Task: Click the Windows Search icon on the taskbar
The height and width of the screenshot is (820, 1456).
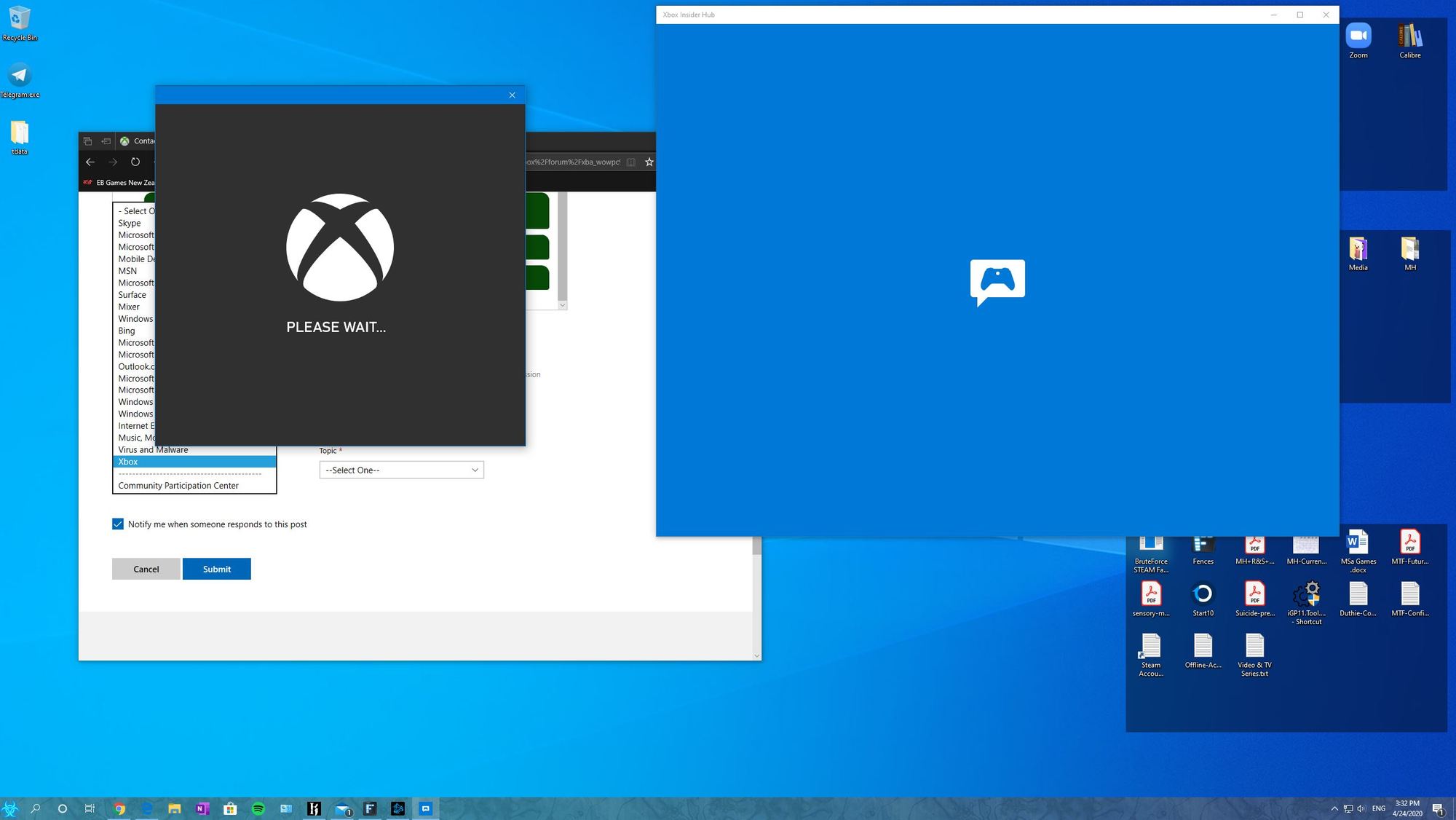Action: click(x=36, y=808)
